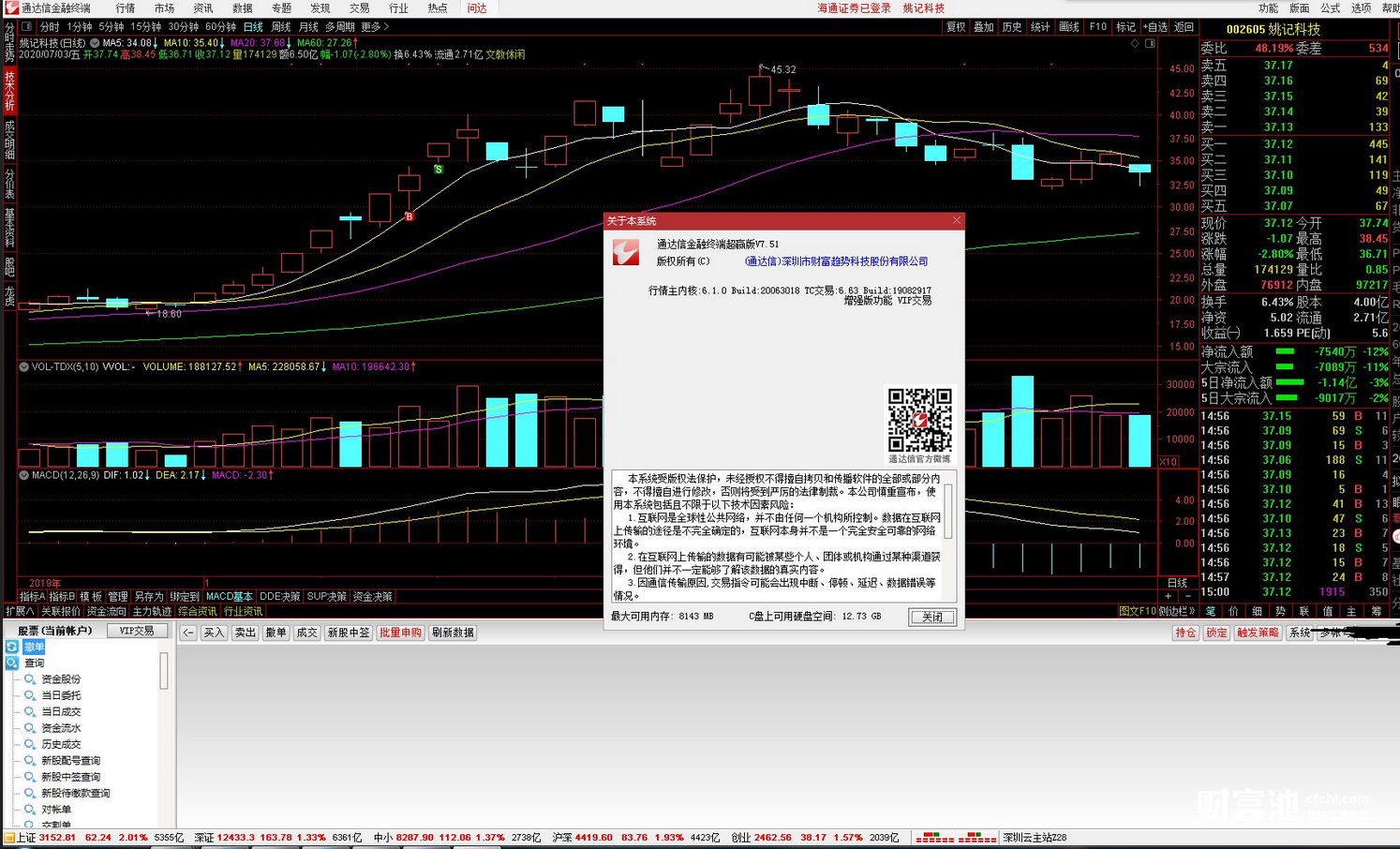Click the chart zoom-out minus button
The height and width of the screenshot is (849, 1400).
click(1188, 596)
